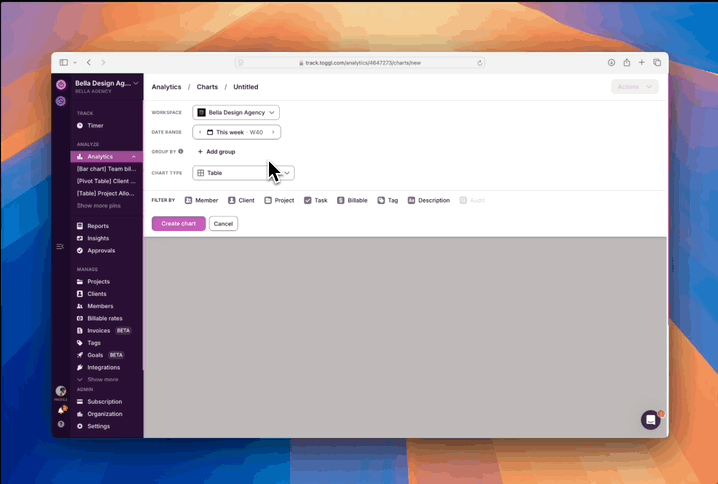This screenshot has height=484, width=718.
Task: Expand the Chart Type Table dropdown
Action: click(243, 173)
